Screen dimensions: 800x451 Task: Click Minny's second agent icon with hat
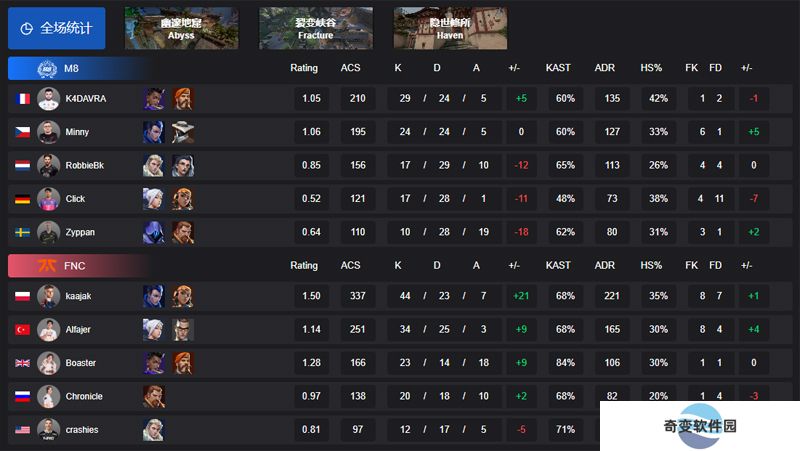(183, 132)
